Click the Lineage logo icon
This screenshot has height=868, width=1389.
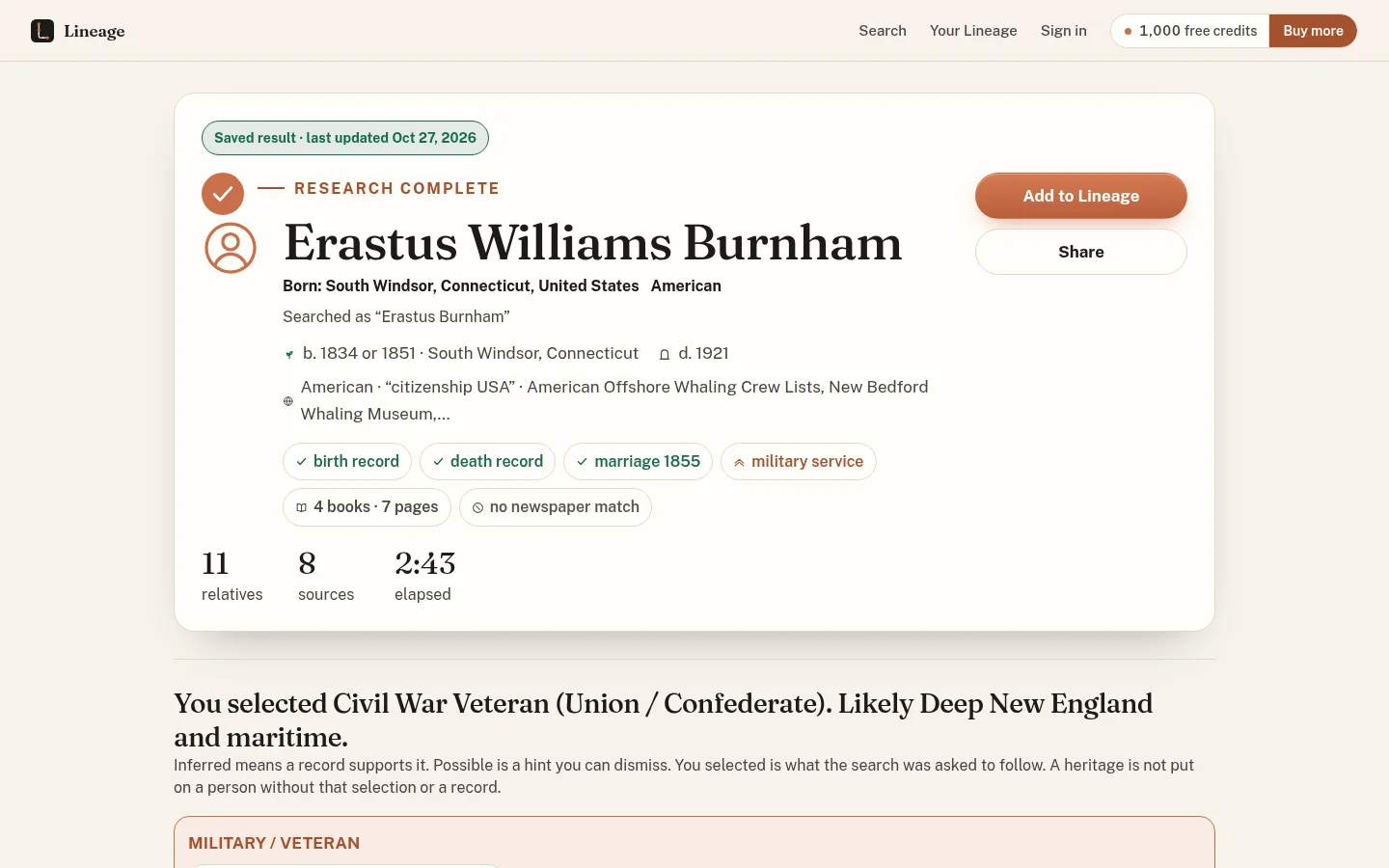click(x=42, y=31)
